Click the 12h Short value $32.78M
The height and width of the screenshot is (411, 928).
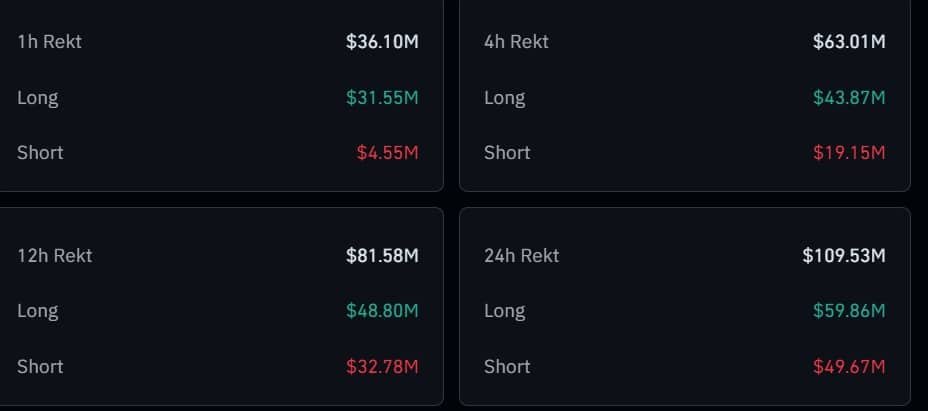(382, 367)
